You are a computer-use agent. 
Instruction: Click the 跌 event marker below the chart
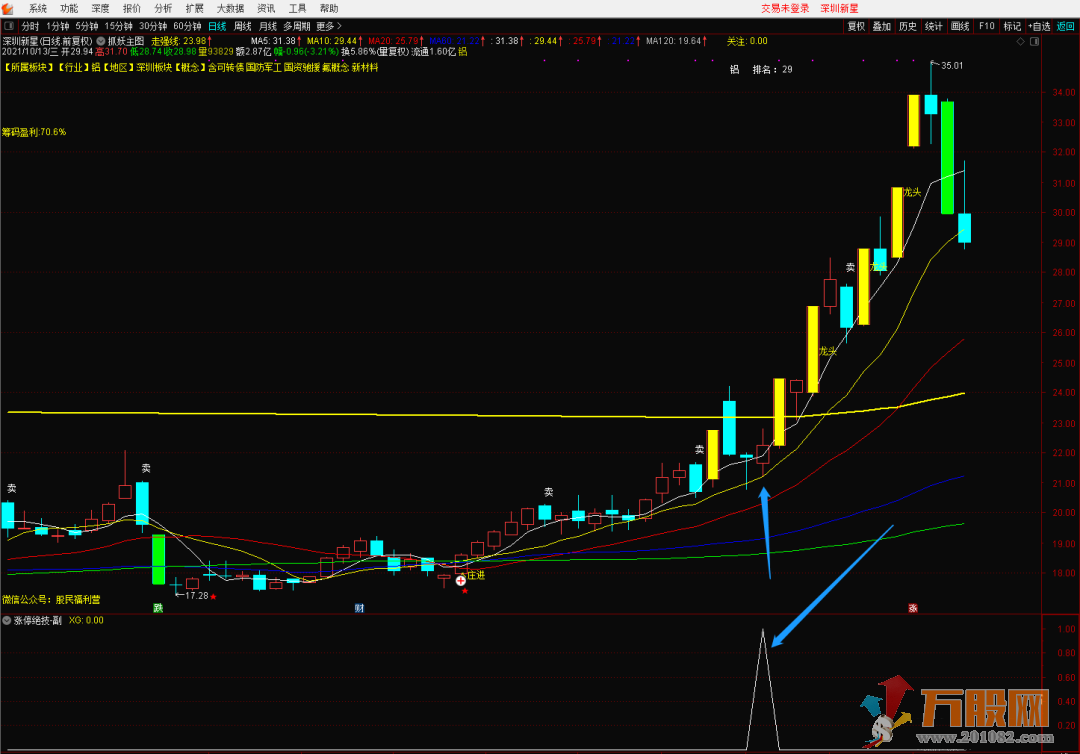[157, 608]
